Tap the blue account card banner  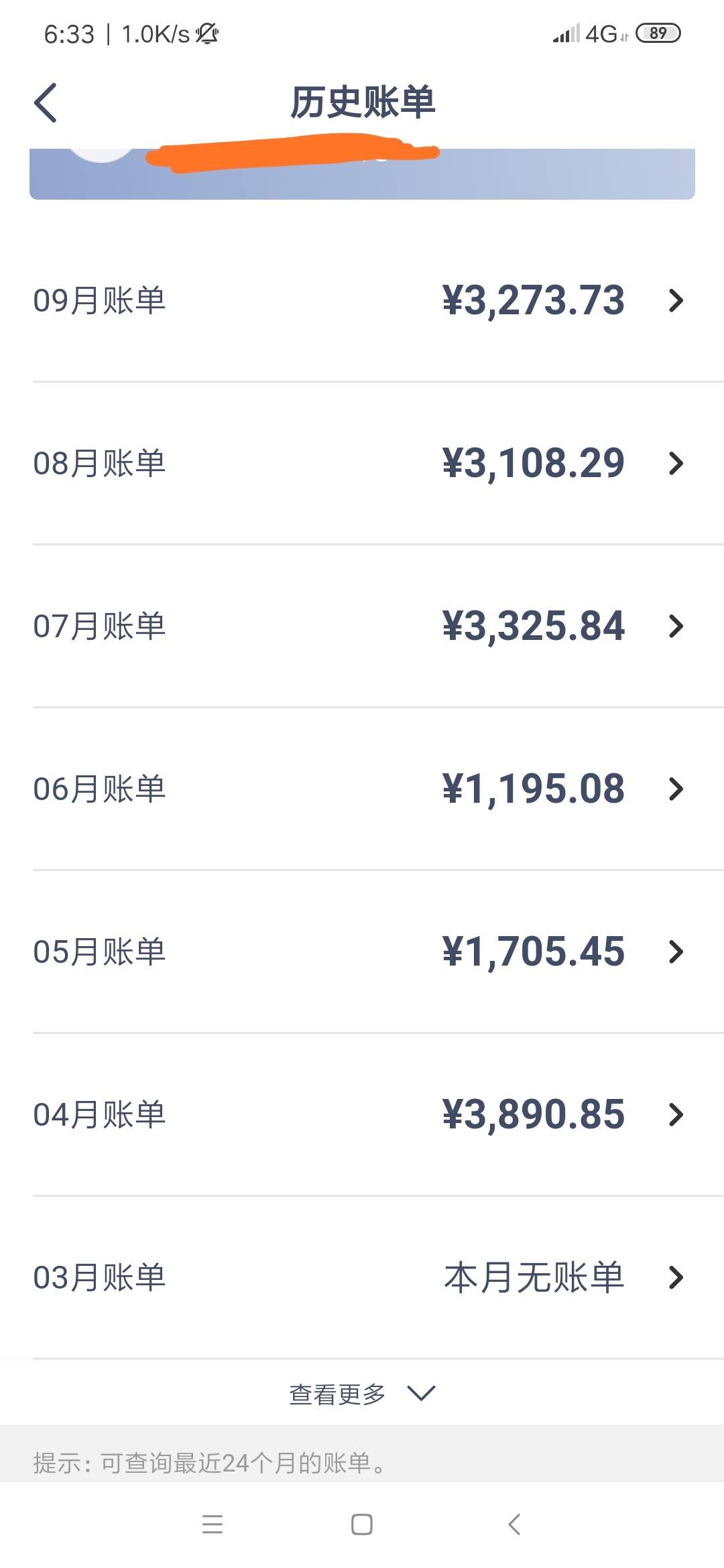tap(362, 174)
